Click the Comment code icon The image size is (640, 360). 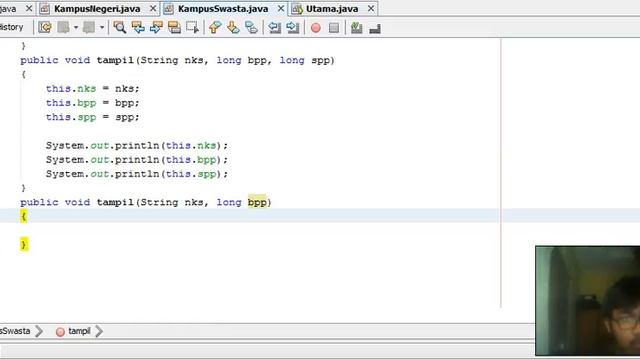(x=356, y=27)
